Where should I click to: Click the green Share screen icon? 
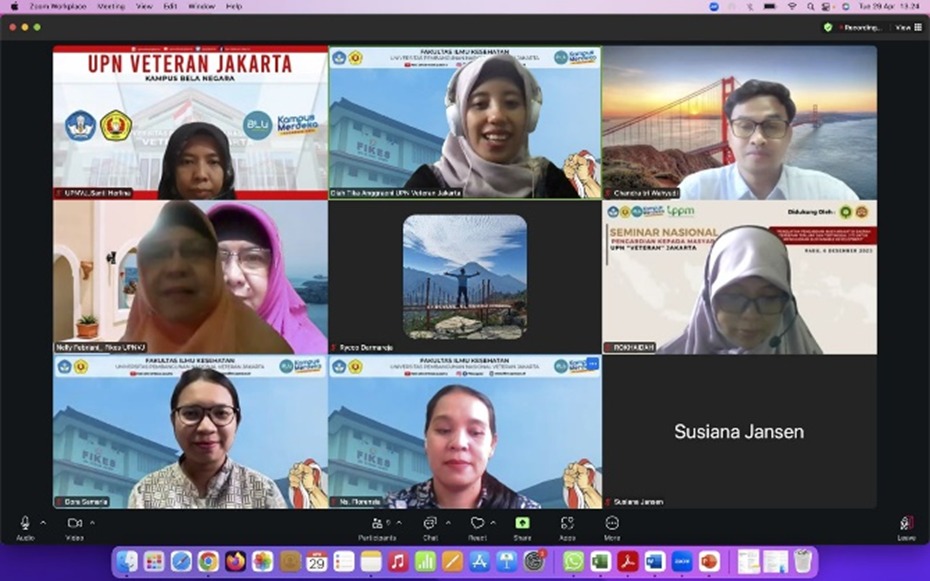point(522,524)
